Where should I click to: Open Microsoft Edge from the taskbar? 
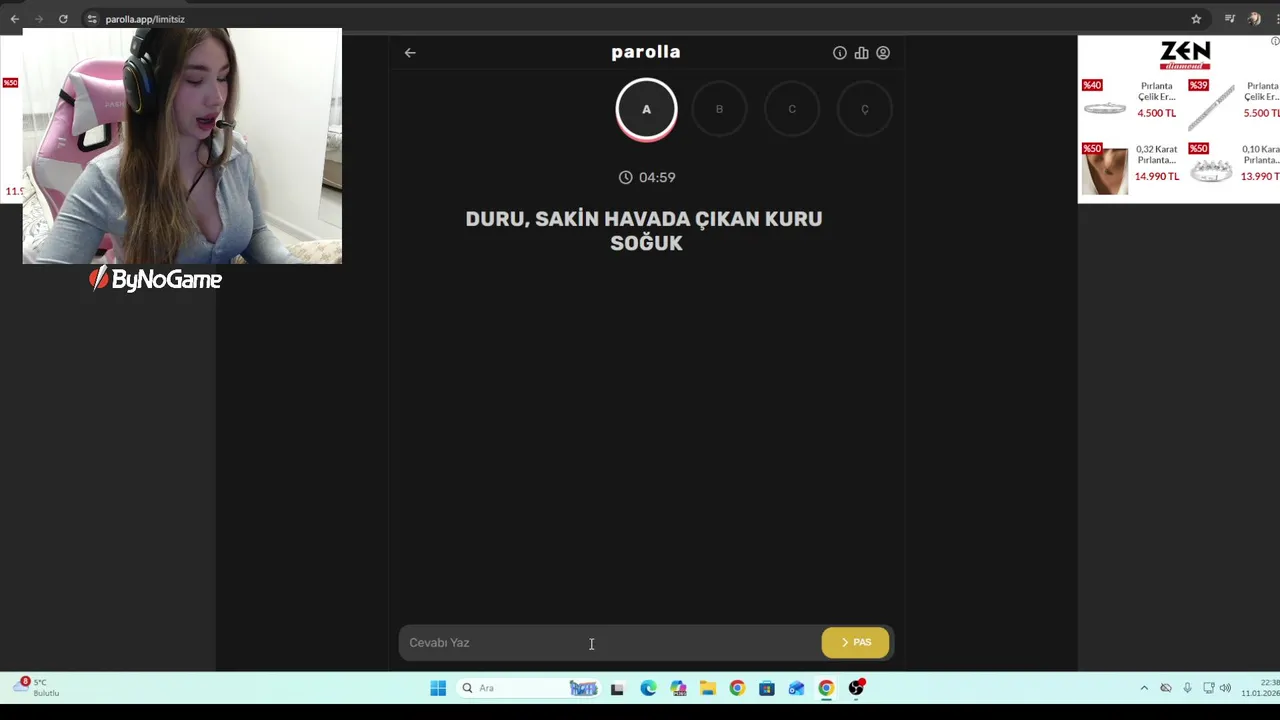point(648,688)
